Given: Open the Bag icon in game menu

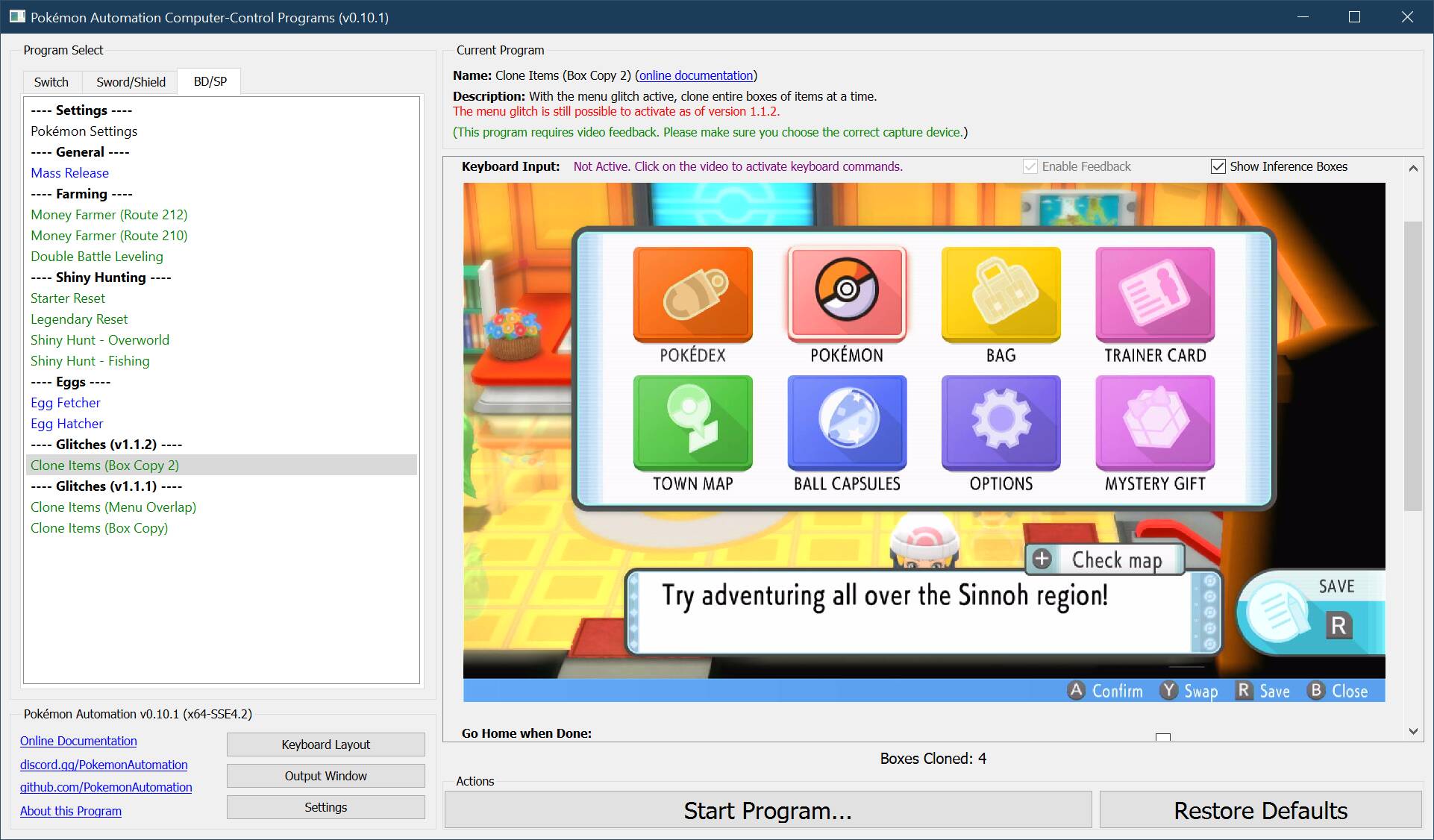Looking at the screenshot, I should click(1001, 294).
